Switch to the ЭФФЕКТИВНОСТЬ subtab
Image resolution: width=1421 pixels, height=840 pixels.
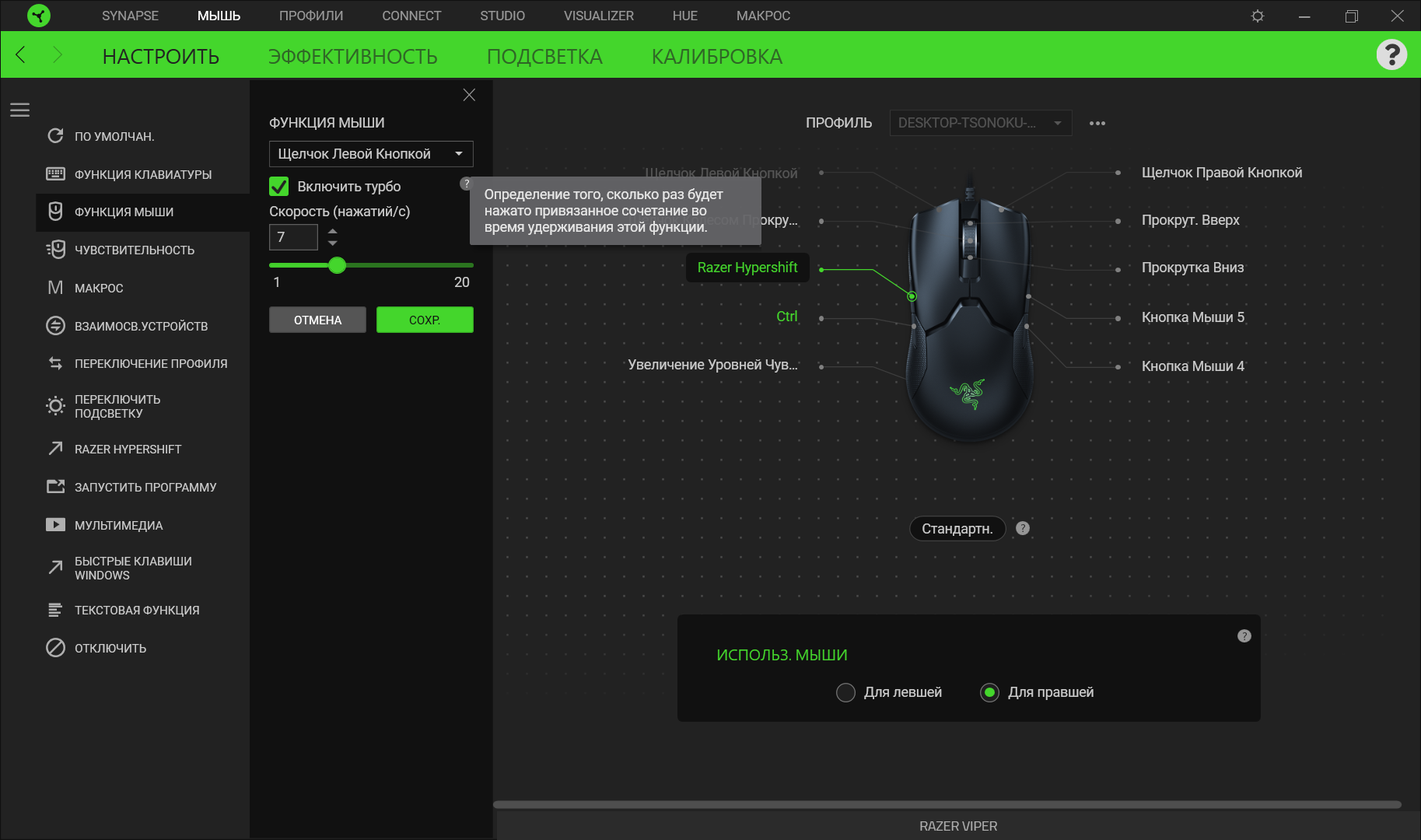(353, 56)
